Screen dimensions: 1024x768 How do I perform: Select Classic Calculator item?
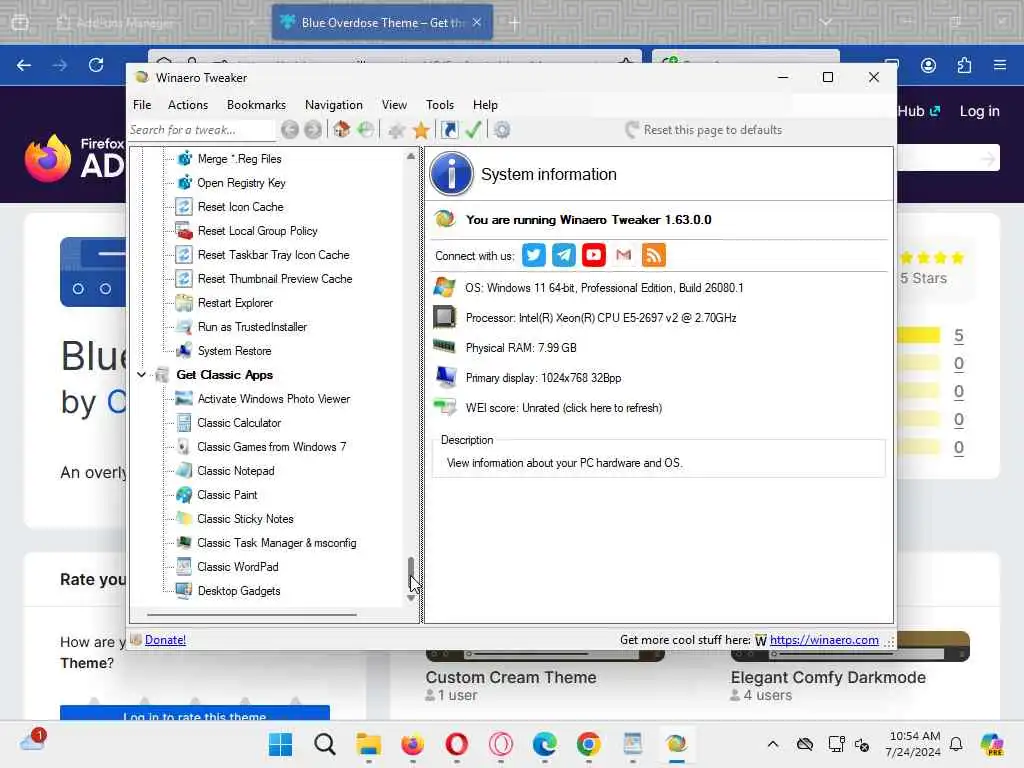coord(239,423)
